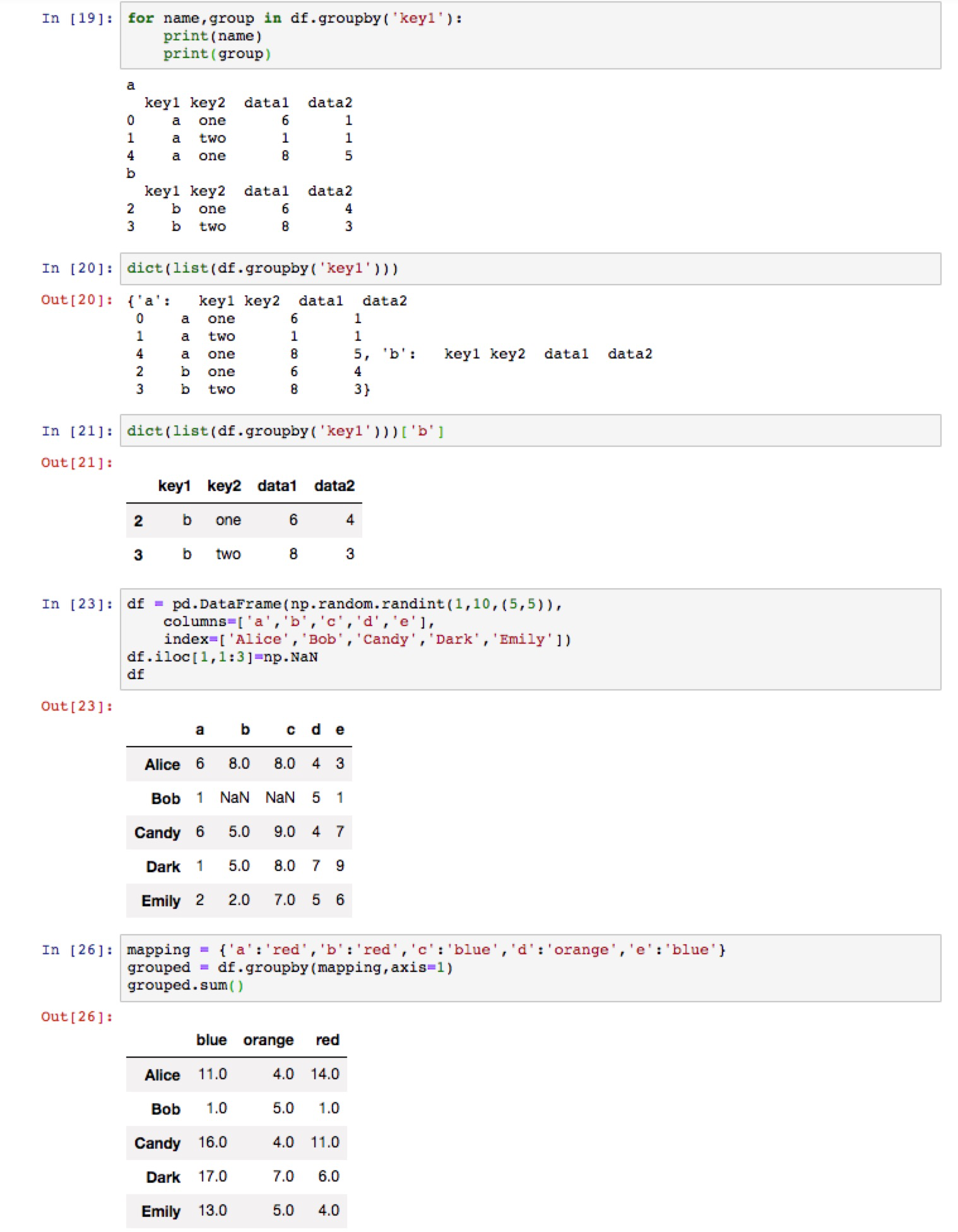Click the In [21] code cell ending with ['b']
This screenshot has height=1232, width=958.
tap(530, 431)
